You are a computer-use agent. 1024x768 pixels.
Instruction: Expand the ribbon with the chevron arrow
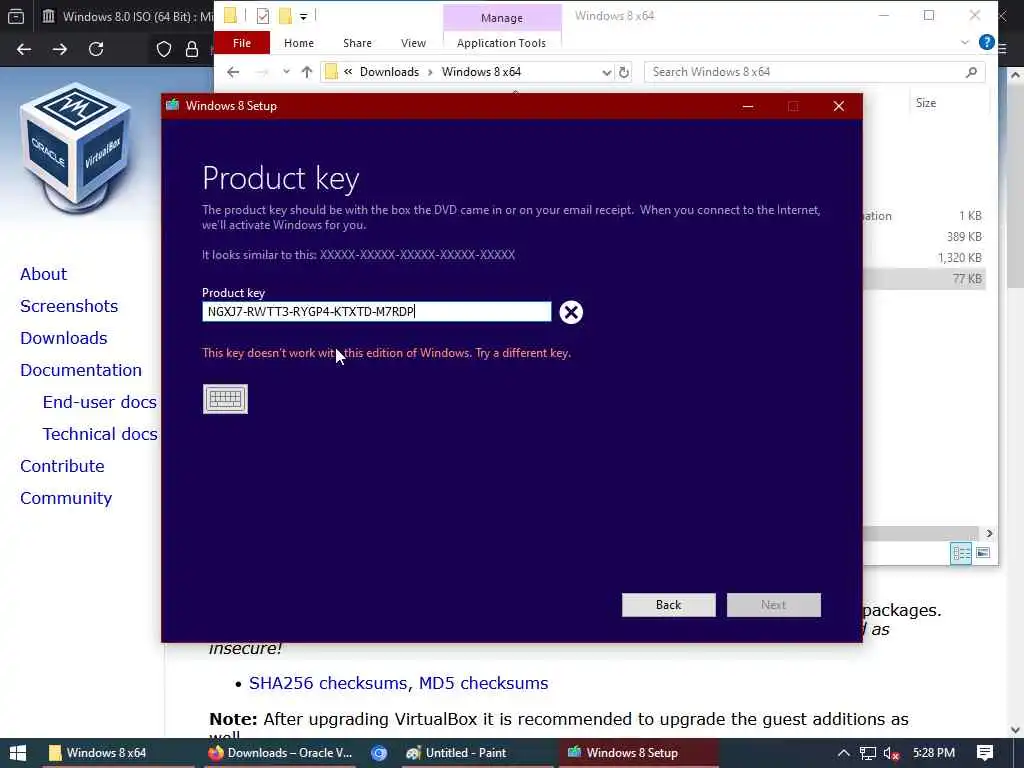pyautogui.click(x=965, y=42)
